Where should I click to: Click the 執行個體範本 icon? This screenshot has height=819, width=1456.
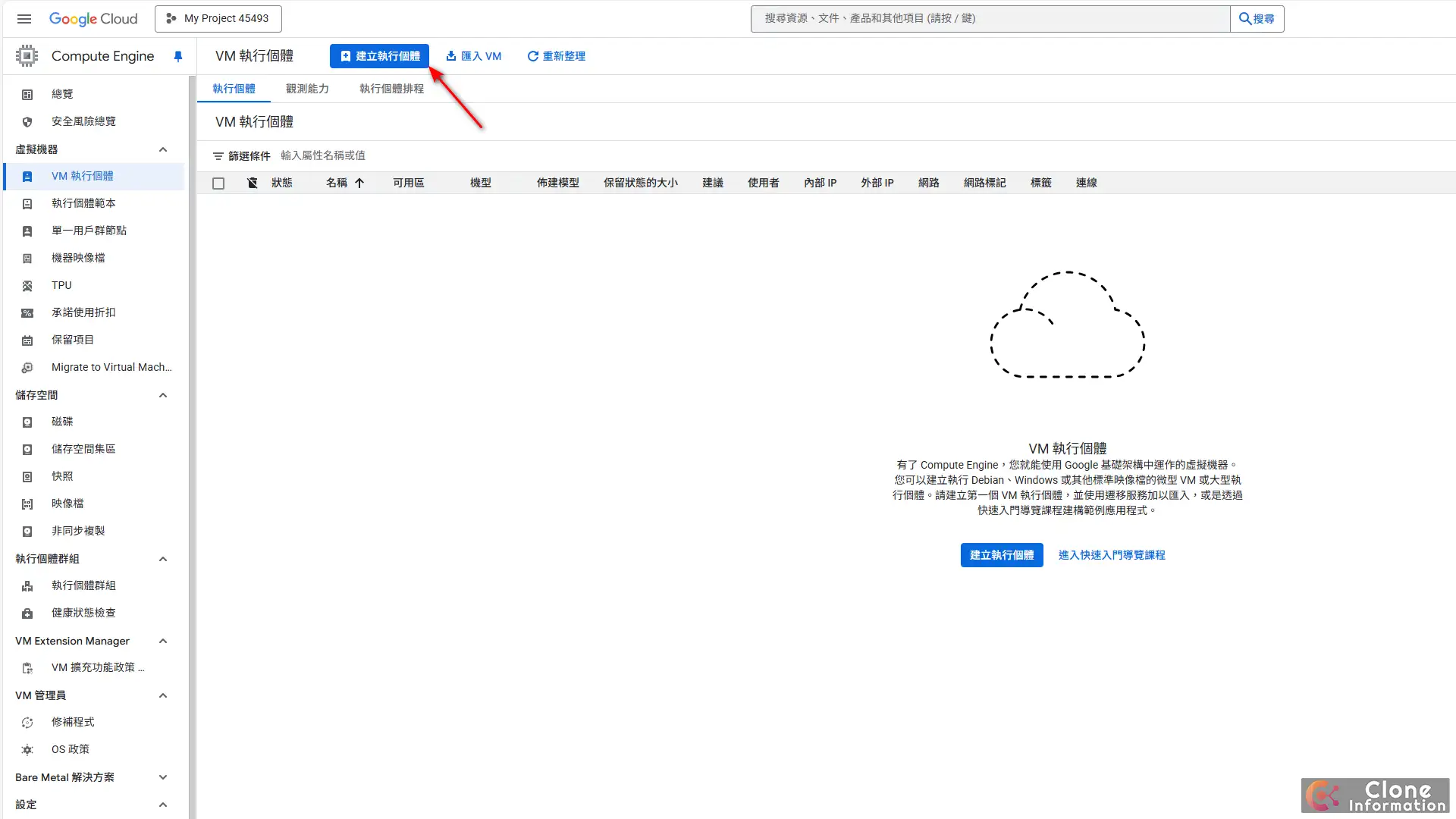pyautogui.click(x=27, y=203)
